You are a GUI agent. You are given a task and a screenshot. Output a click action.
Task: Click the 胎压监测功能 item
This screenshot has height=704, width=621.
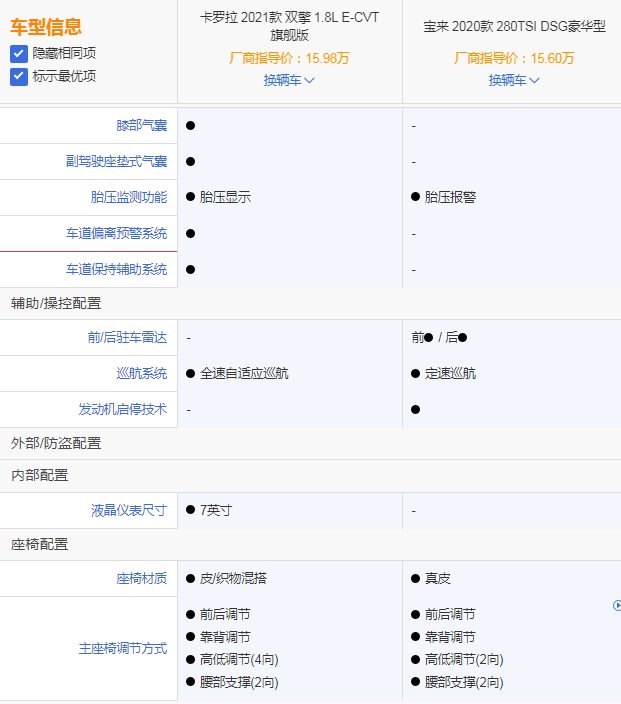click(x=128, y=197)
